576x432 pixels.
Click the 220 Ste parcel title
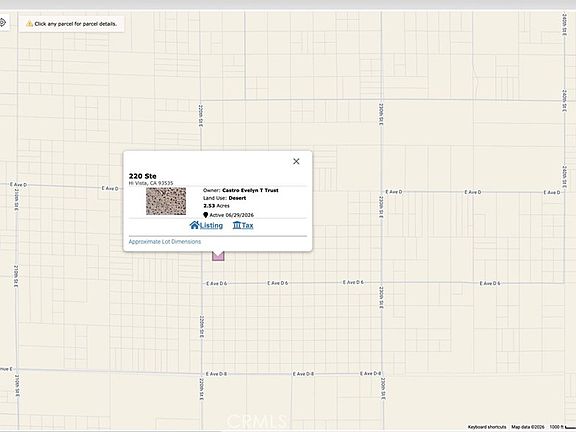pos(143,176)
